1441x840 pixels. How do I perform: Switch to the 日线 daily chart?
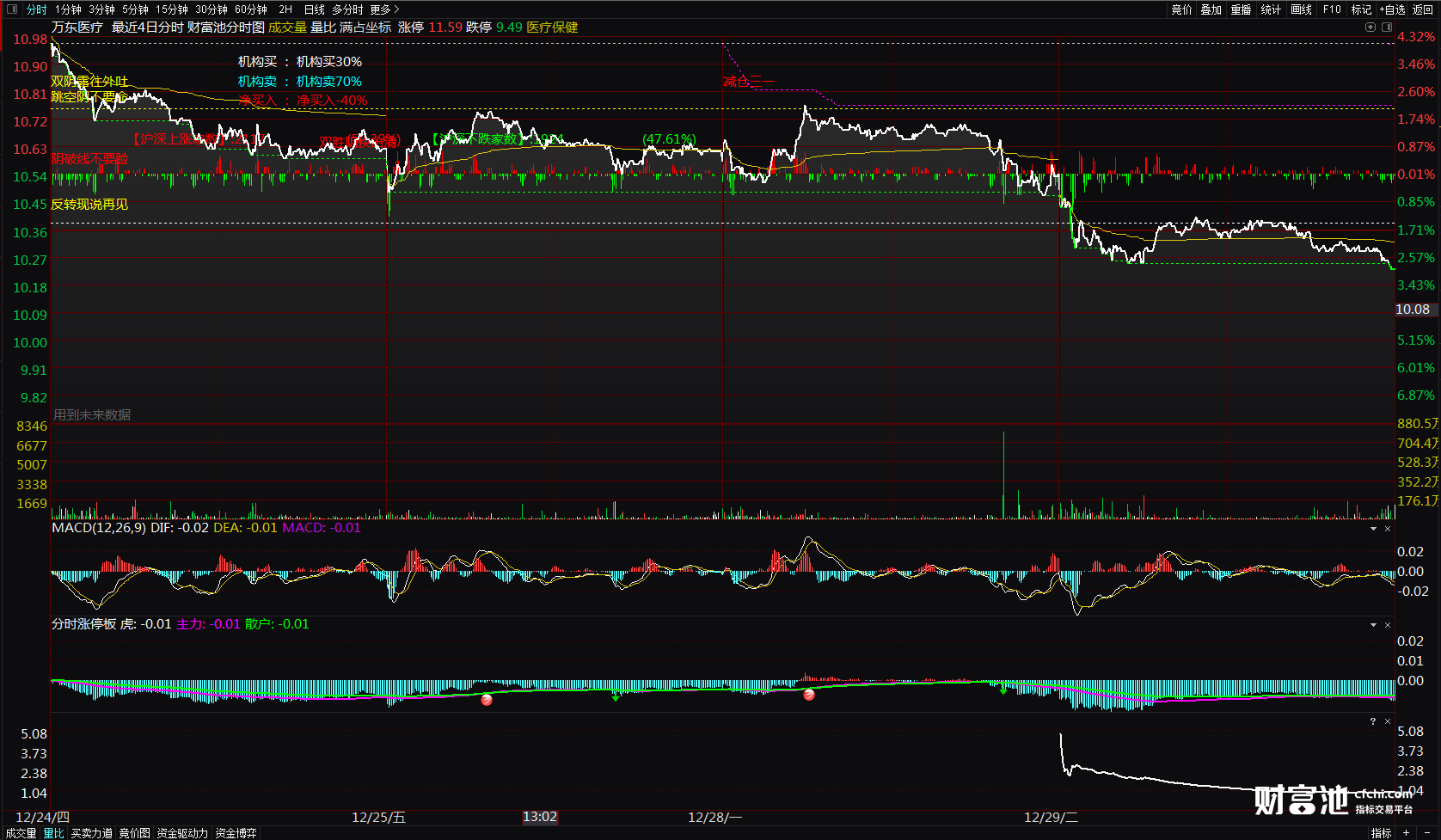pos(314,9)
